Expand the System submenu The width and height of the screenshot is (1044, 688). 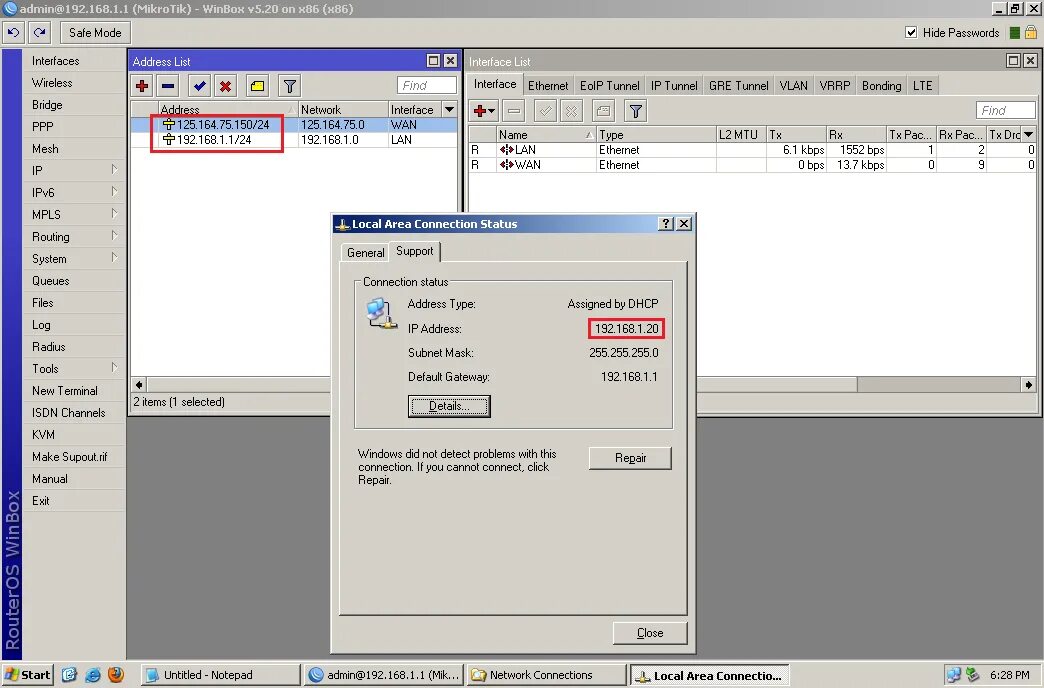tap(74, 258)
